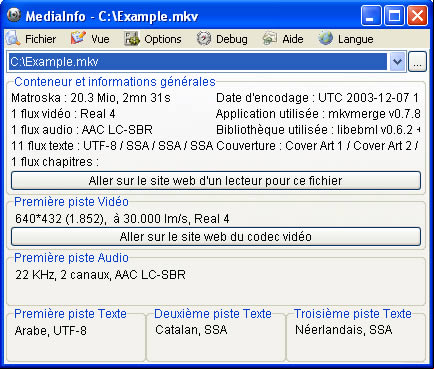Click "1 flux vidéo : Real 4" line
Screen dimensions: 434x369
(x=63, y=114)
